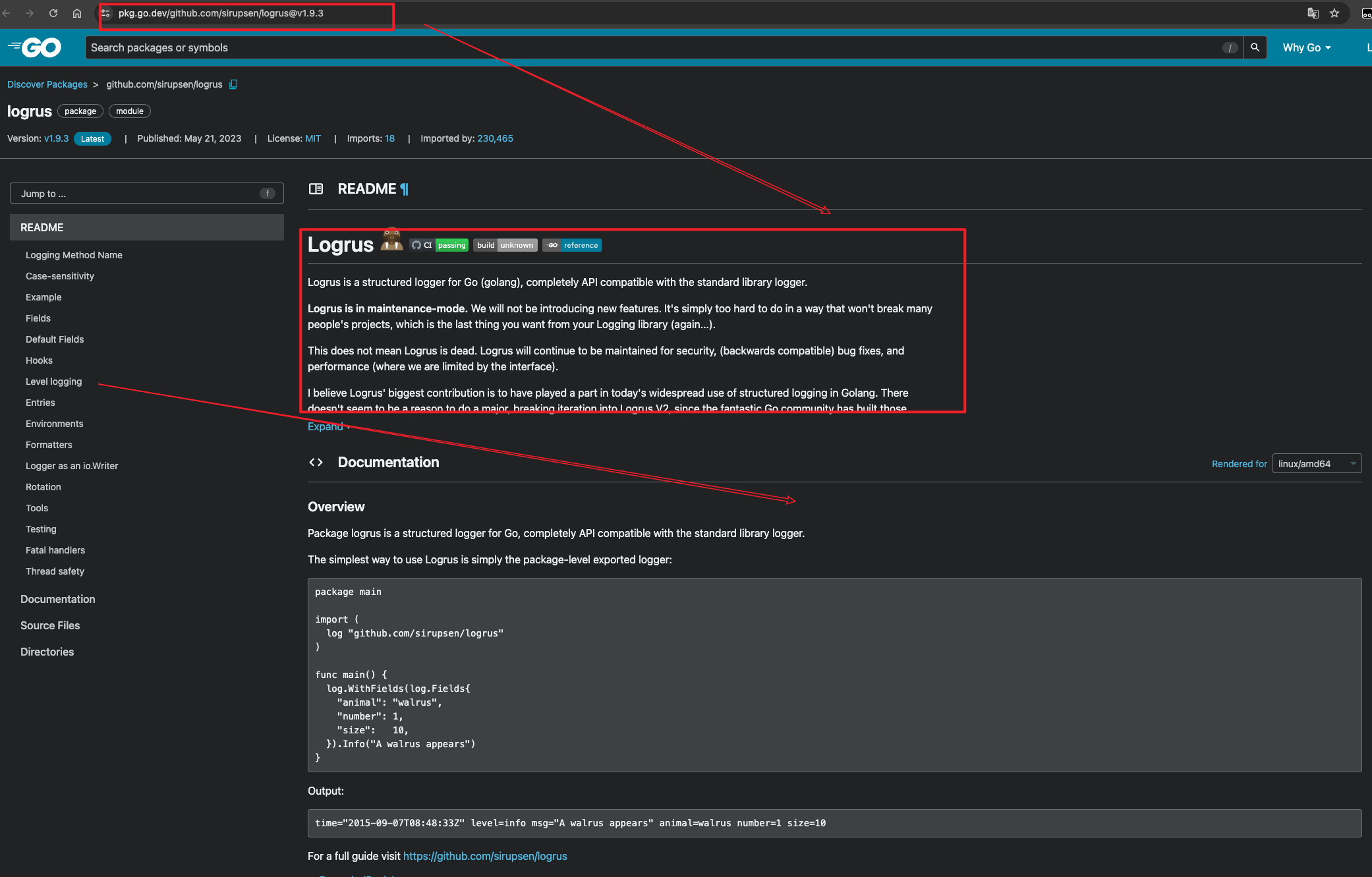This screenshot has height=877, width=1372.
Task: Jump to Case-sensitivity section
Action: [60, 276]
